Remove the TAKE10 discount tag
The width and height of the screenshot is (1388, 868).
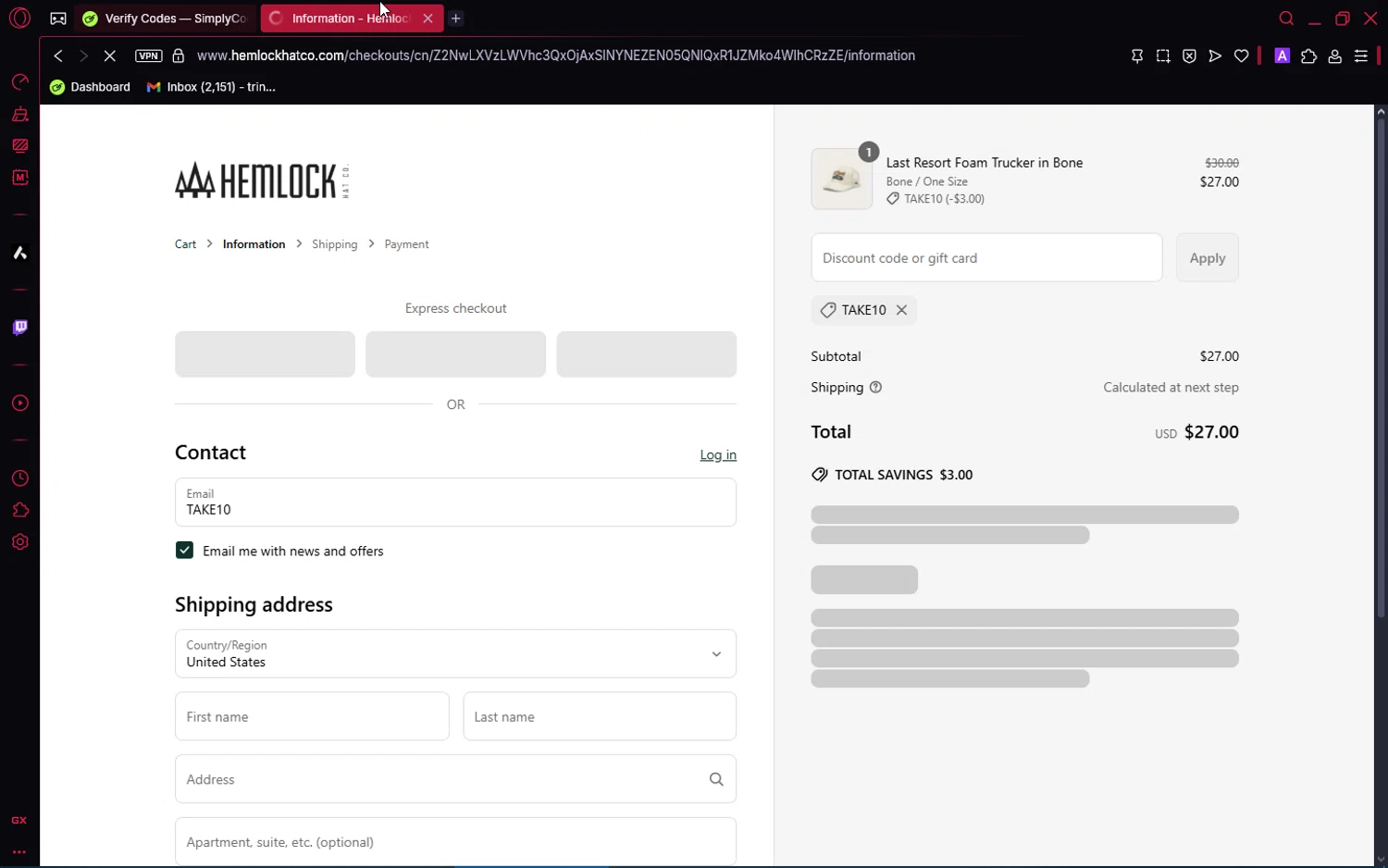(x=901, y=310)
